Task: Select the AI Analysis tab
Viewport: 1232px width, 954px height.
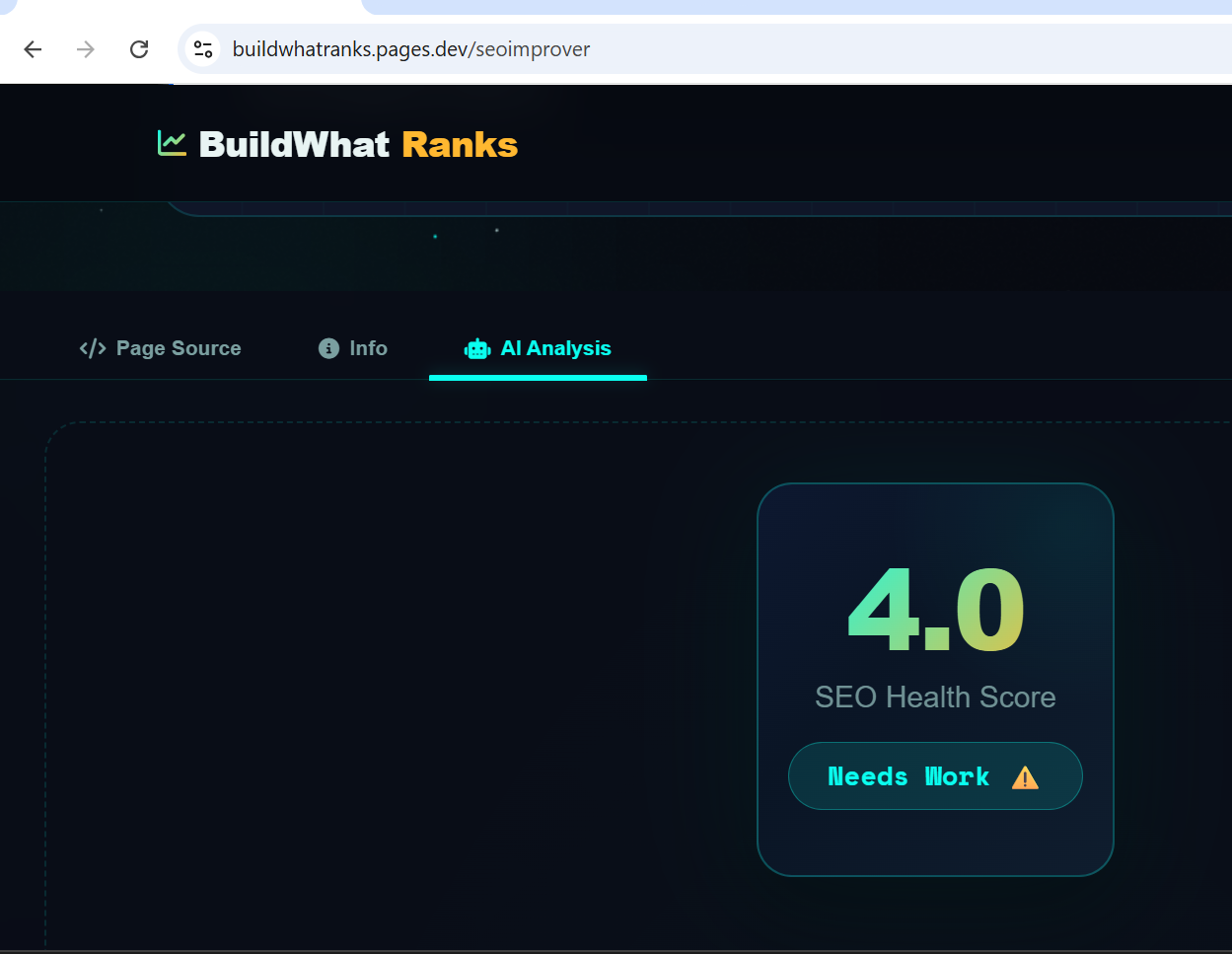Action: (x=555, y=348)
